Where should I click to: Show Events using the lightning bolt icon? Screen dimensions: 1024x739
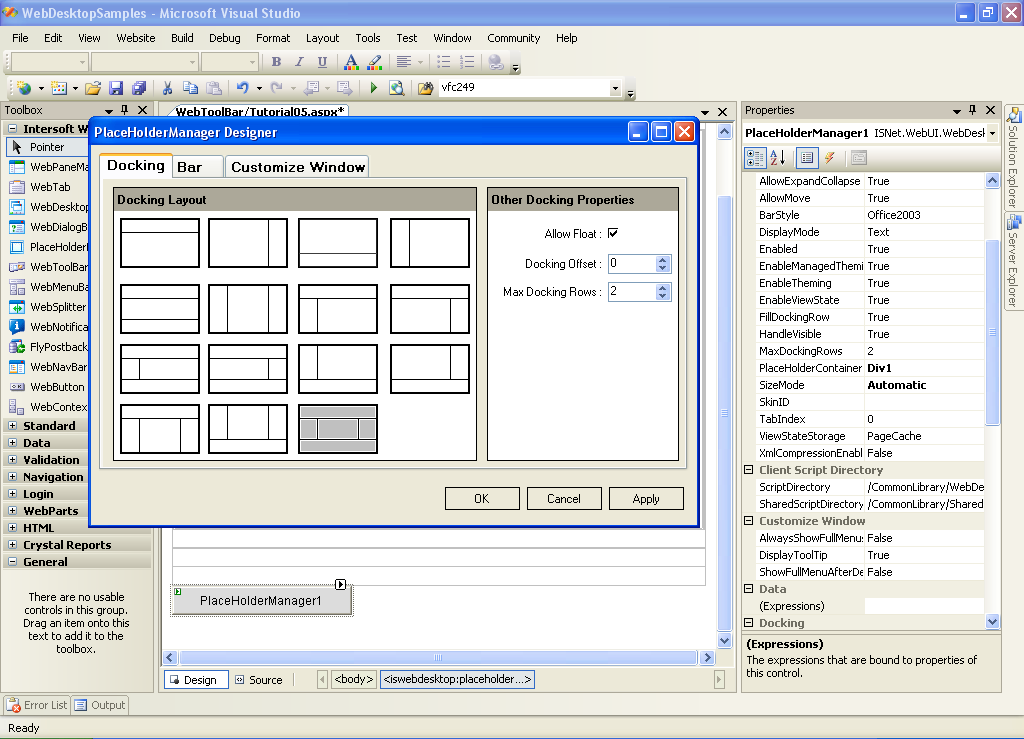click(x=831, y=158)
